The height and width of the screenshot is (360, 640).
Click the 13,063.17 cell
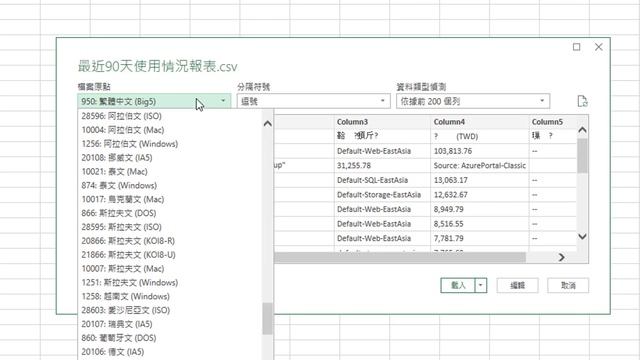point(480,180)
